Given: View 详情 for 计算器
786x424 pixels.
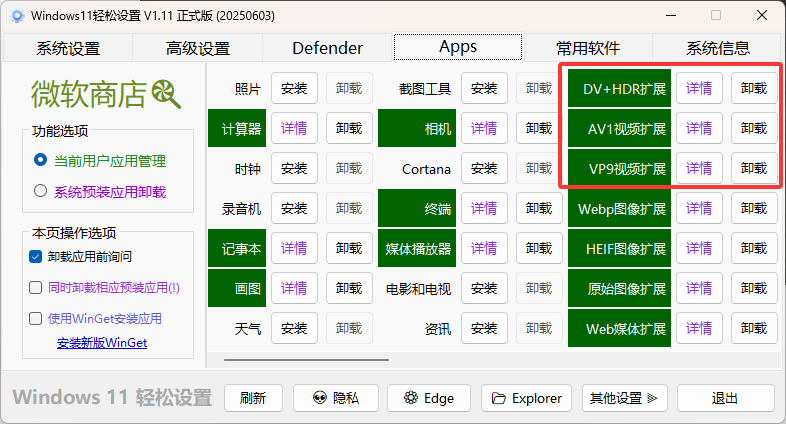Looking at the screenshot, I should (x=294, y=128).
